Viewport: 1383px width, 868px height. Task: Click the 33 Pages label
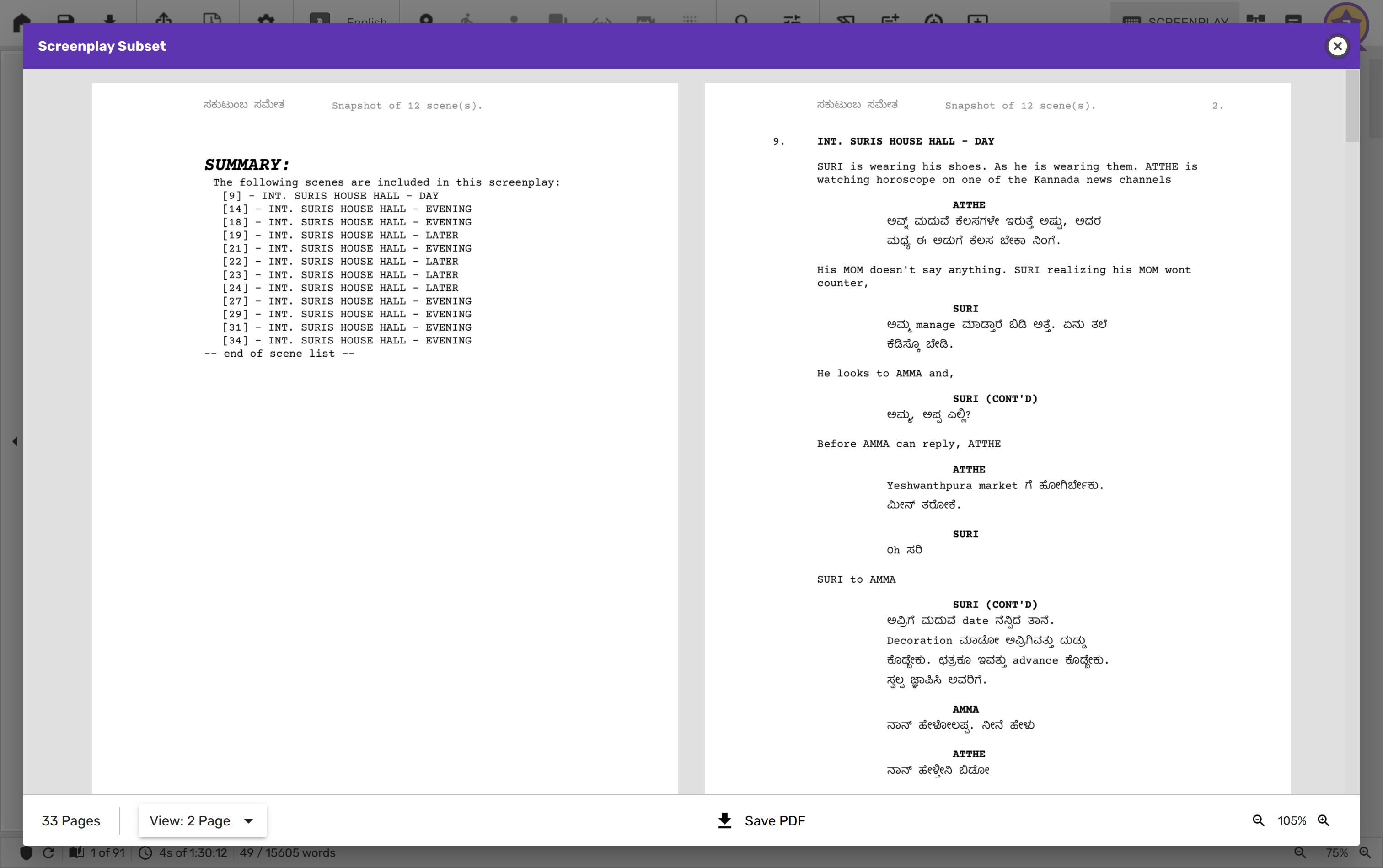(x=70, y=820)
